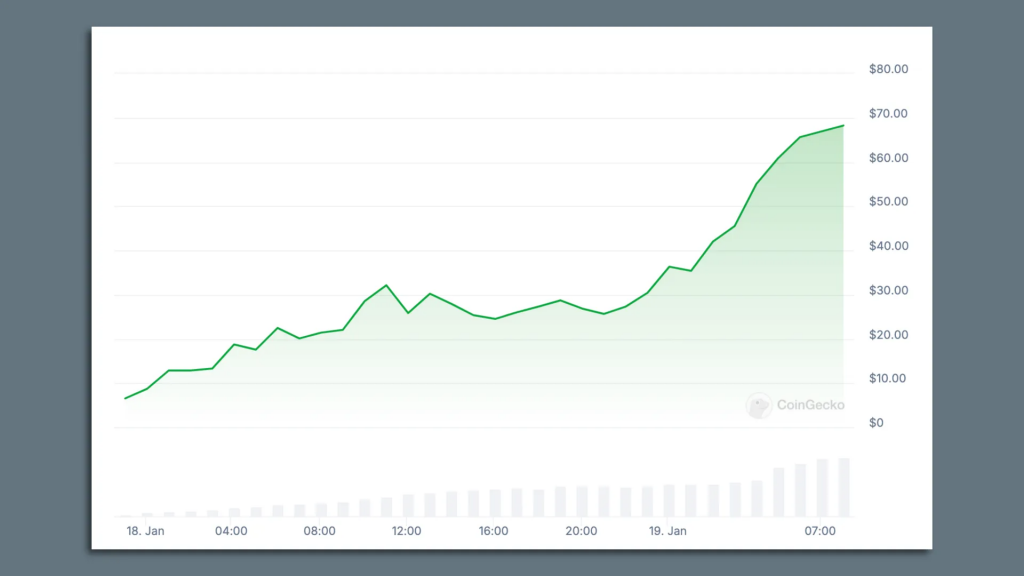Click the $30.00 price label
Viewport: 1024px width, 576px height.
pos(888,291)
